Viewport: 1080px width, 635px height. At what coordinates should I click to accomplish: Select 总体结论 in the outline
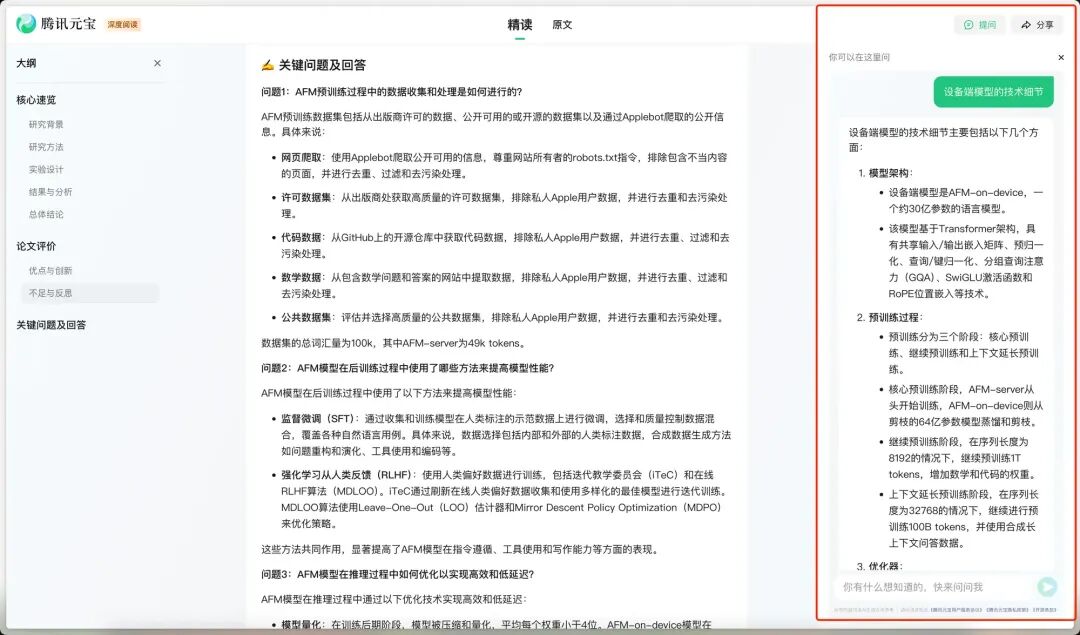pos(46,214)
